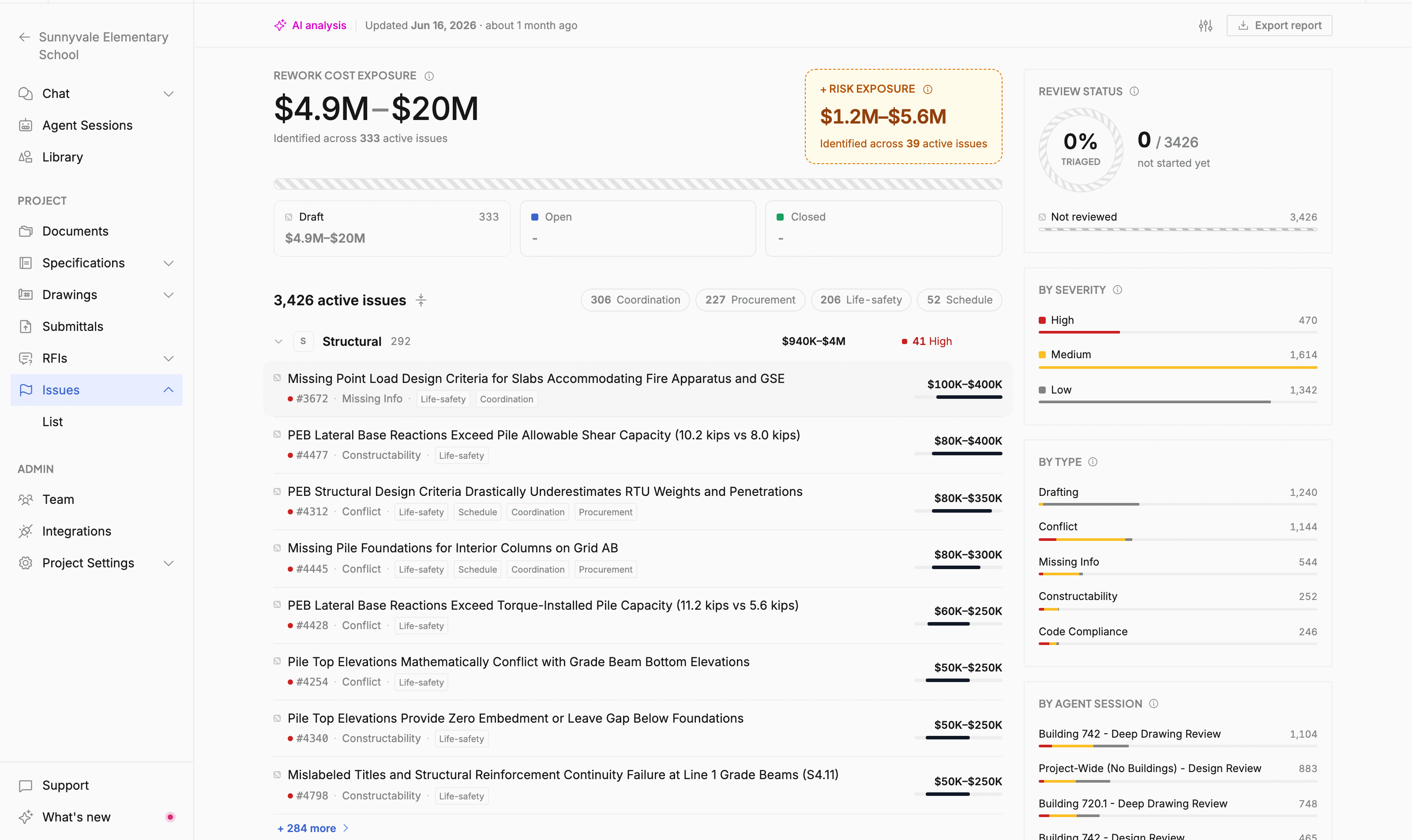Viewport: 1412px width, 840px height.
Task: Click info icon next to By Severity
Action: pos(1117,290)
